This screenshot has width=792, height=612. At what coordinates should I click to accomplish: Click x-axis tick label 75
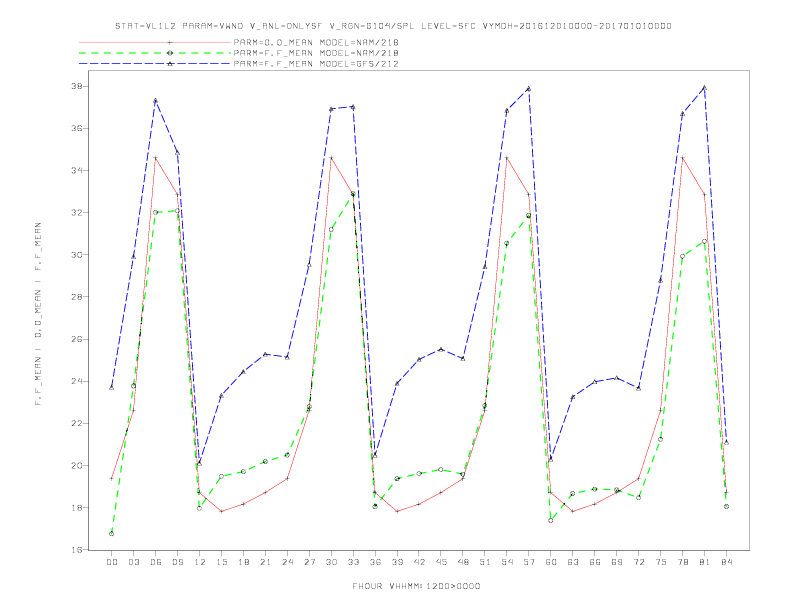pyautogui.click(x=661, y=562)
